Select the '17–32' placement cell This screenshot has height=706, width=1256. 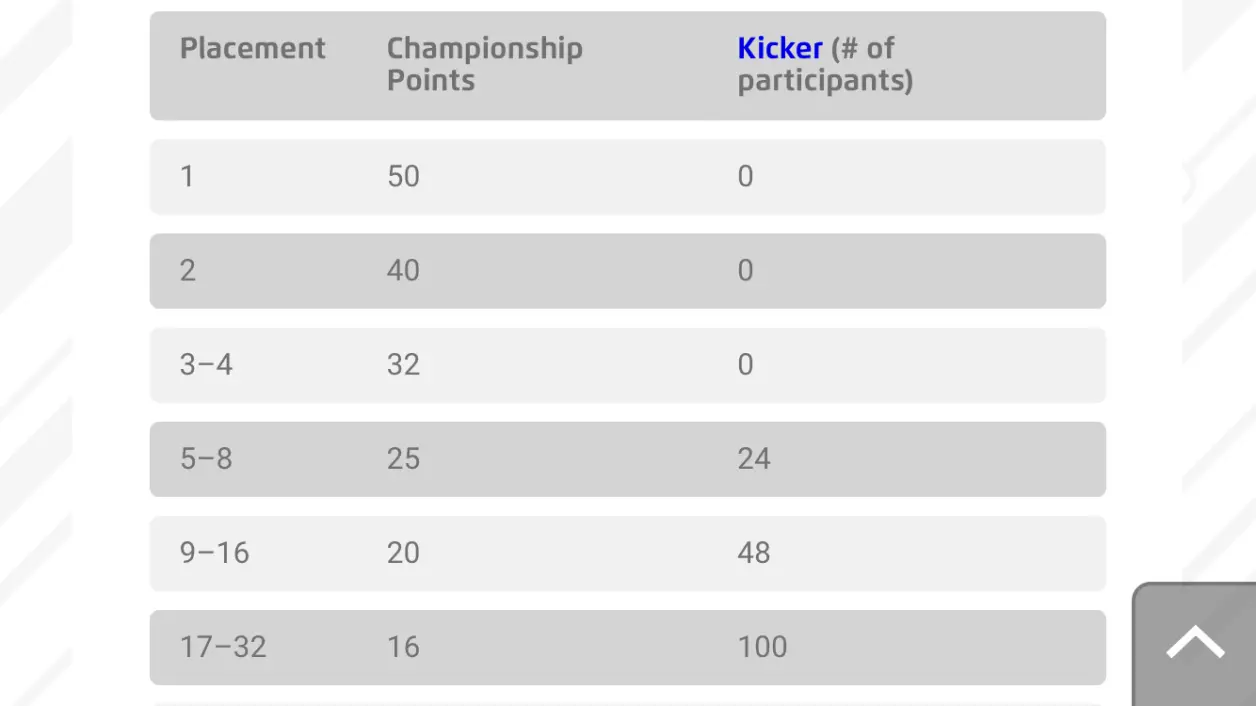coord(223,646)
